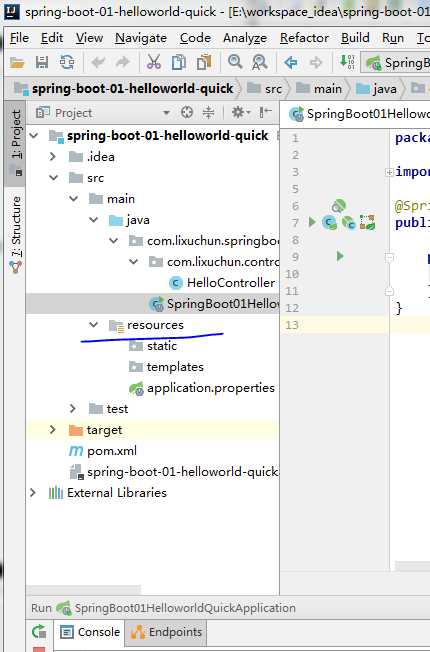
Task: Open the Project view dropdown arrow
Action: tap(166, 113)
